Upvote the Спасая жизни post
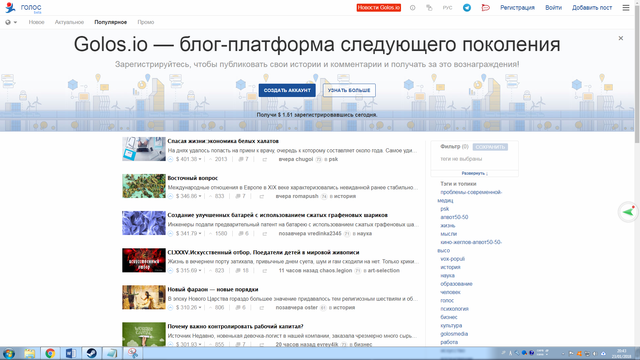This screenshot has width=640, height=360. click(170, 159)
